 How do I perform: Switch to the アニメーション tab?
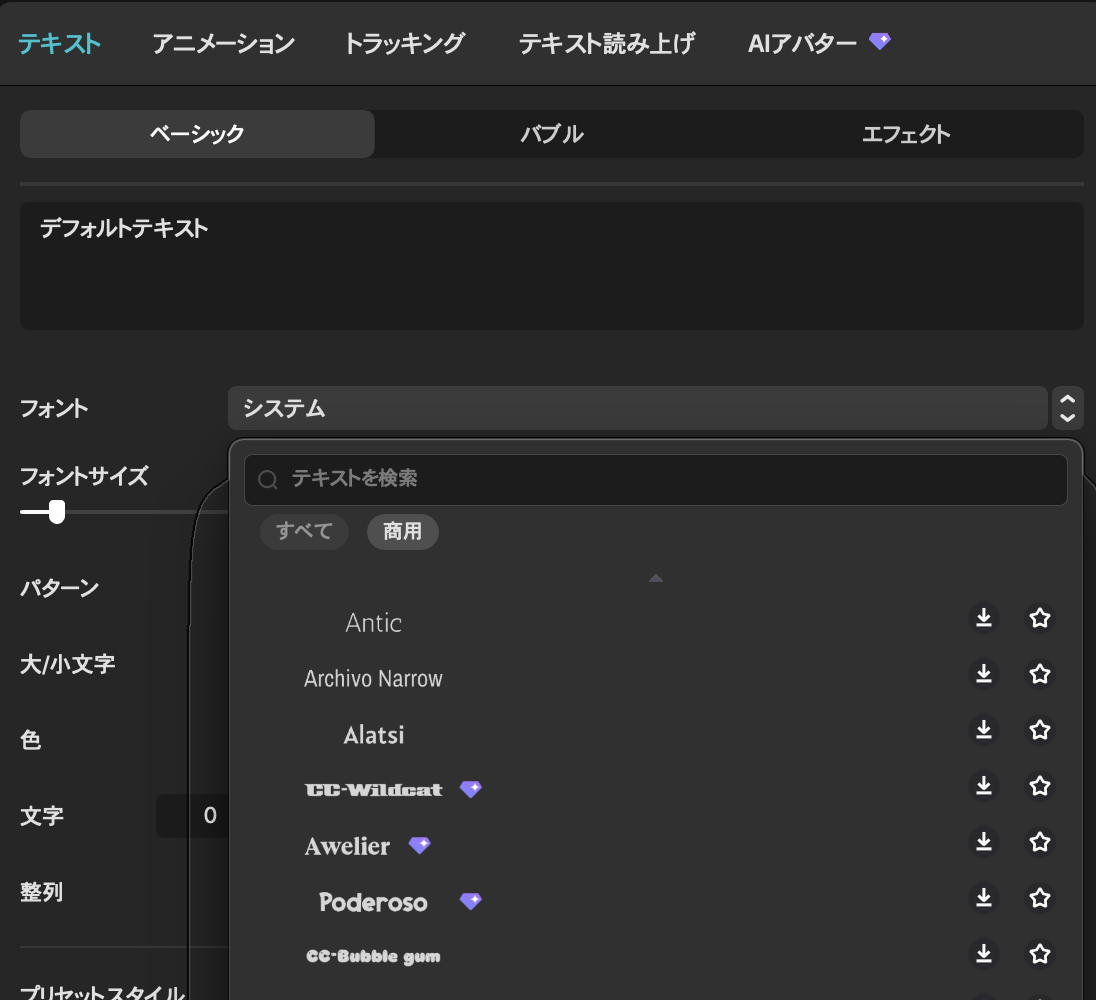tap(223, 43)
